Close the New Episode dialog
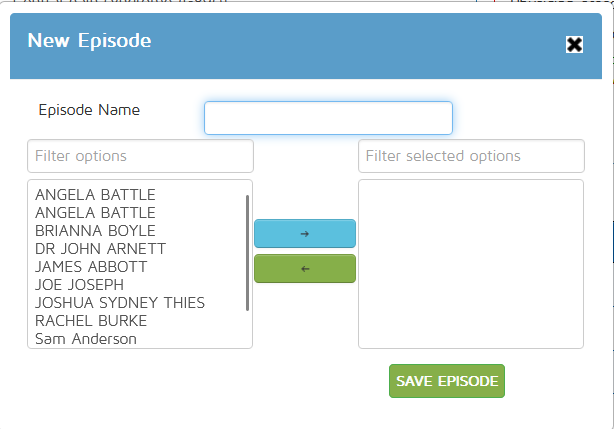Screen dimensions: 614x429 [x=574, y=44]
